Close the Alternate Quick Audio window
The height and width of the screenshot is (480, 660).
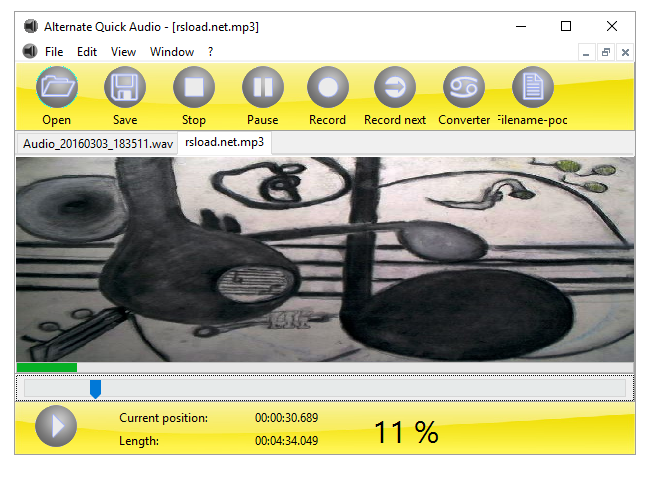click(612, 27)
